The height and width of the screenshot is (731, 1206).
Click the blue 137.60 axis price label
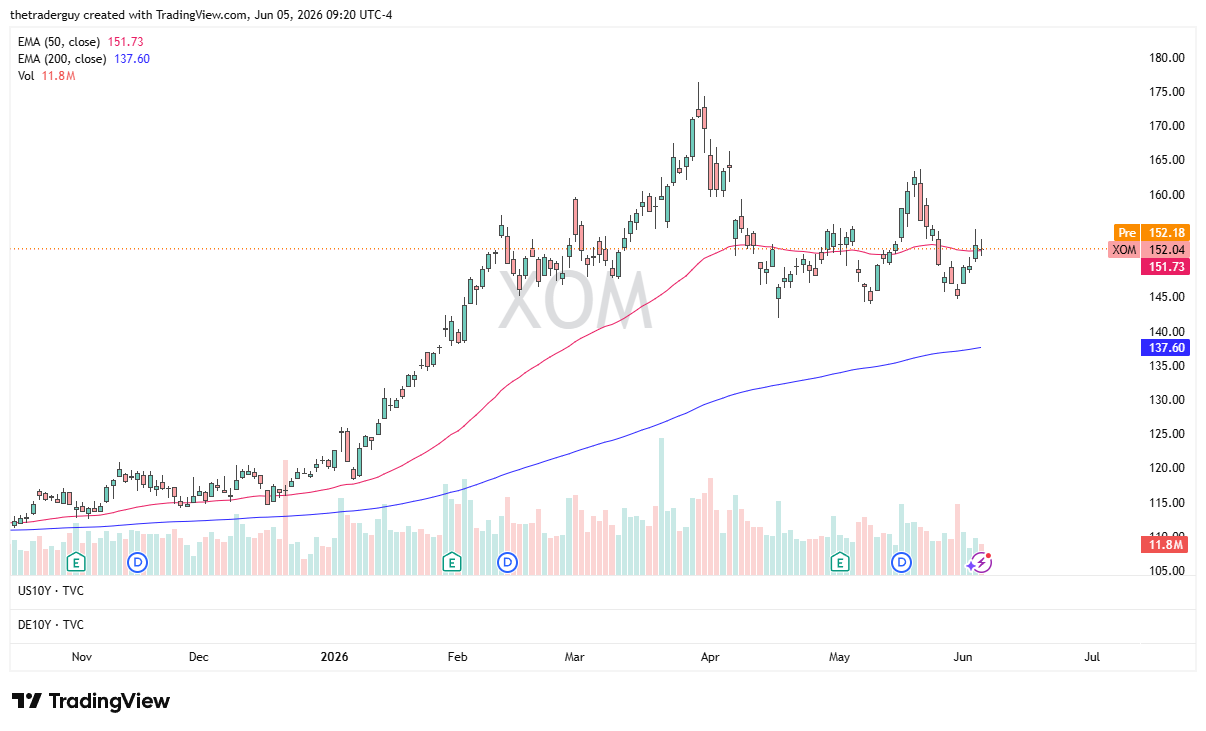pos(1164,348)
